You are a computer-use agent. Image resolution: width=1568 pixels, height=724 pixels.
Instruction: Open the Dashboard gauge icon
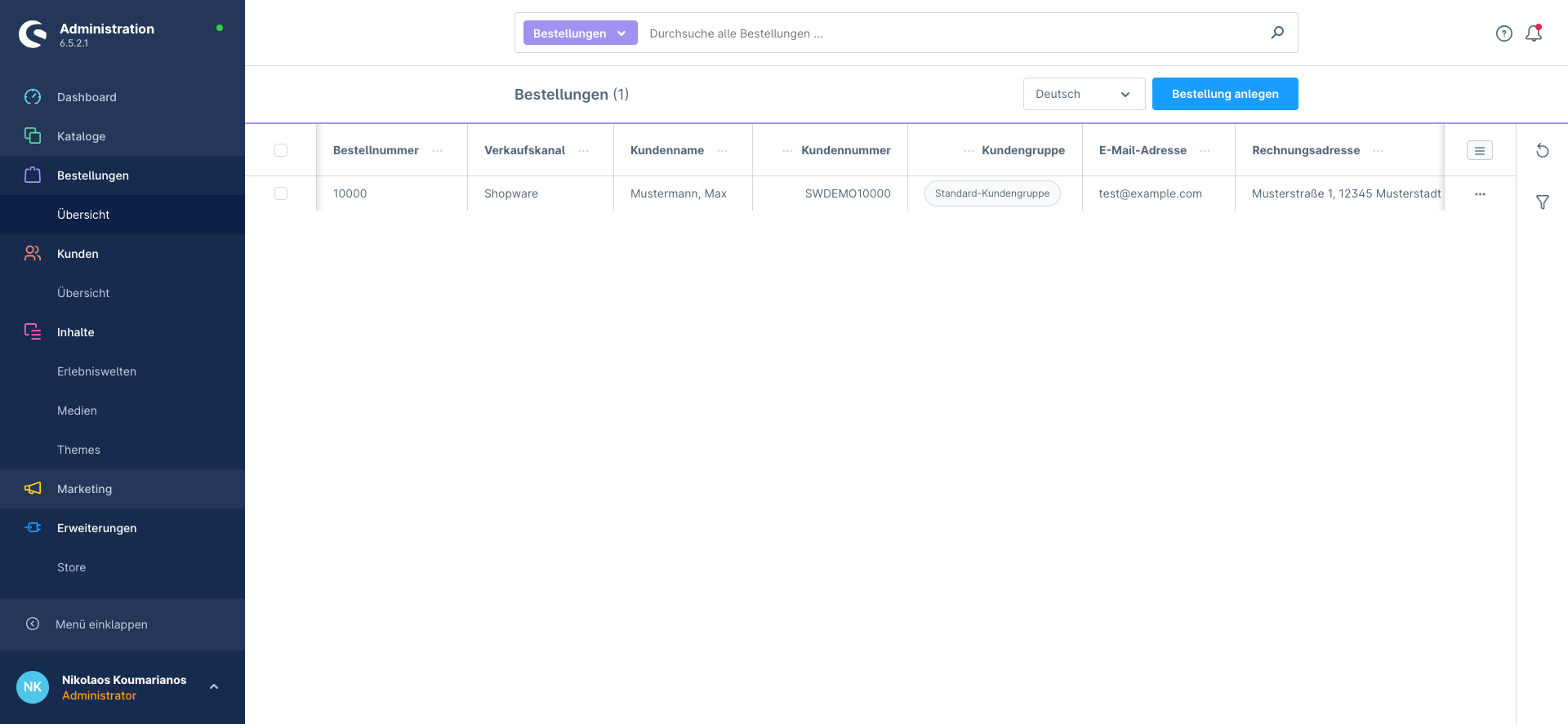[33, 97]
